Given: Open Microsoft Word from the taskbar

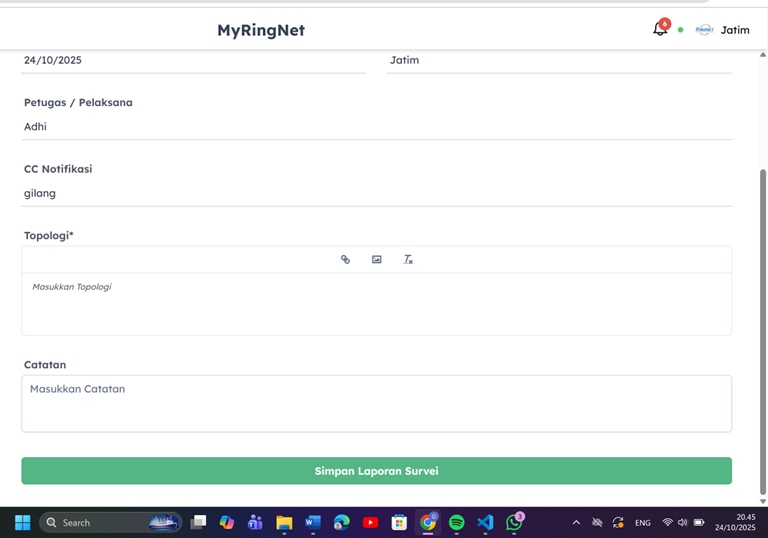Looking at the screenshot, I should click(313, 522).
